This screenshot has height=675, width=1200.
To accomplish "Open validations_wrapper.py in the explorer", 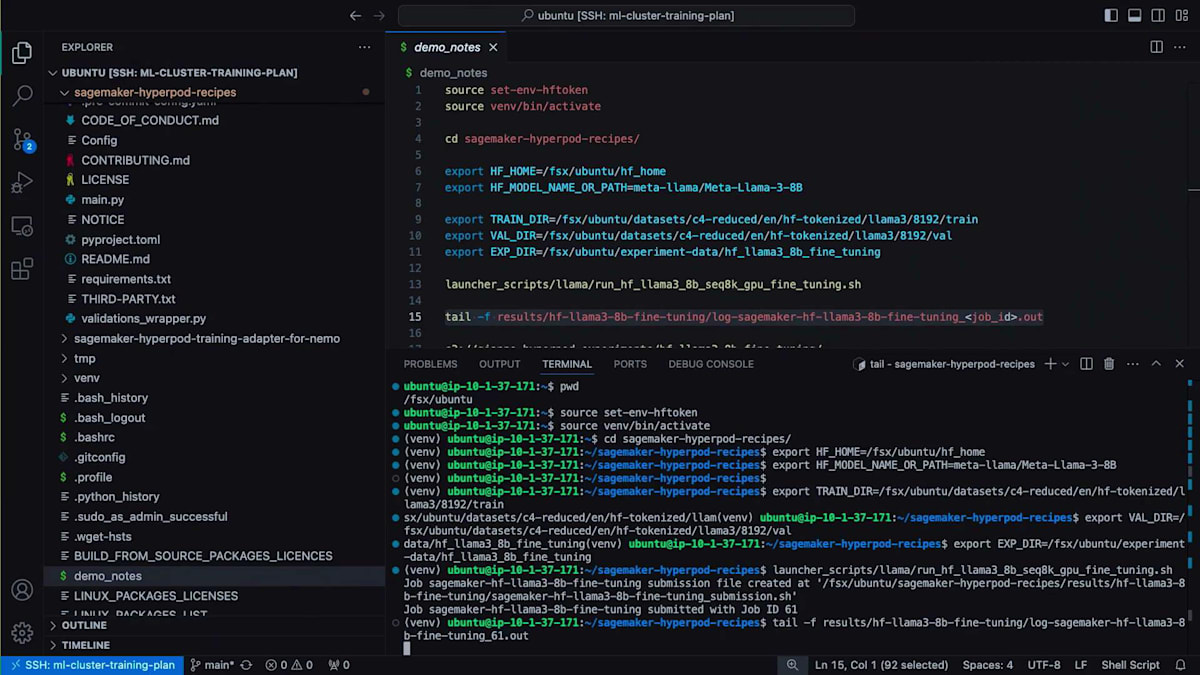I will [144, 318].
